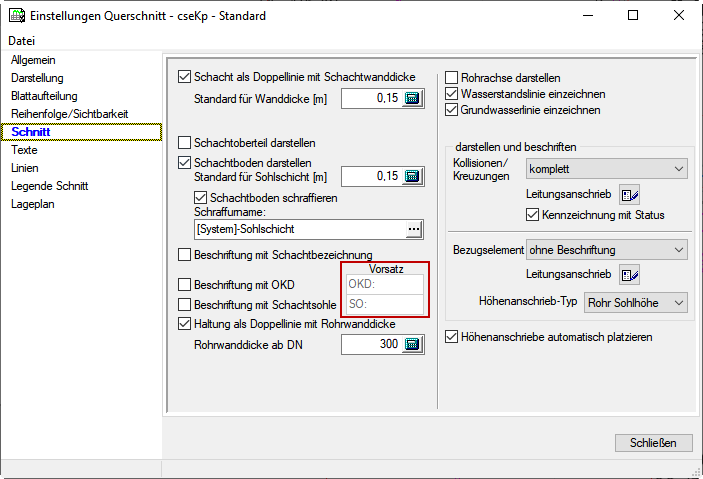Switch to Darstellung settings page

point(37,78)
